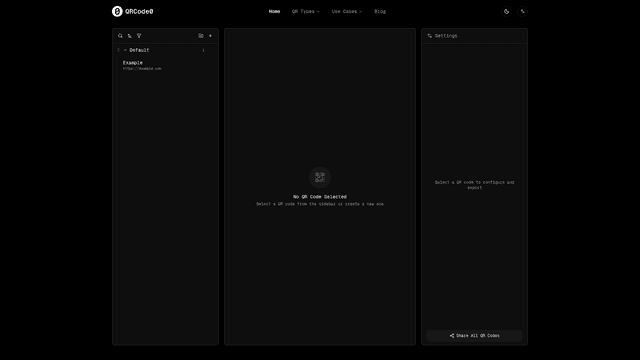Image resolution: width=640 pixels, height=360 pixels.
Task: Click the https://example.com URL text
Action: pyautogui.click(x=142, y=69)
